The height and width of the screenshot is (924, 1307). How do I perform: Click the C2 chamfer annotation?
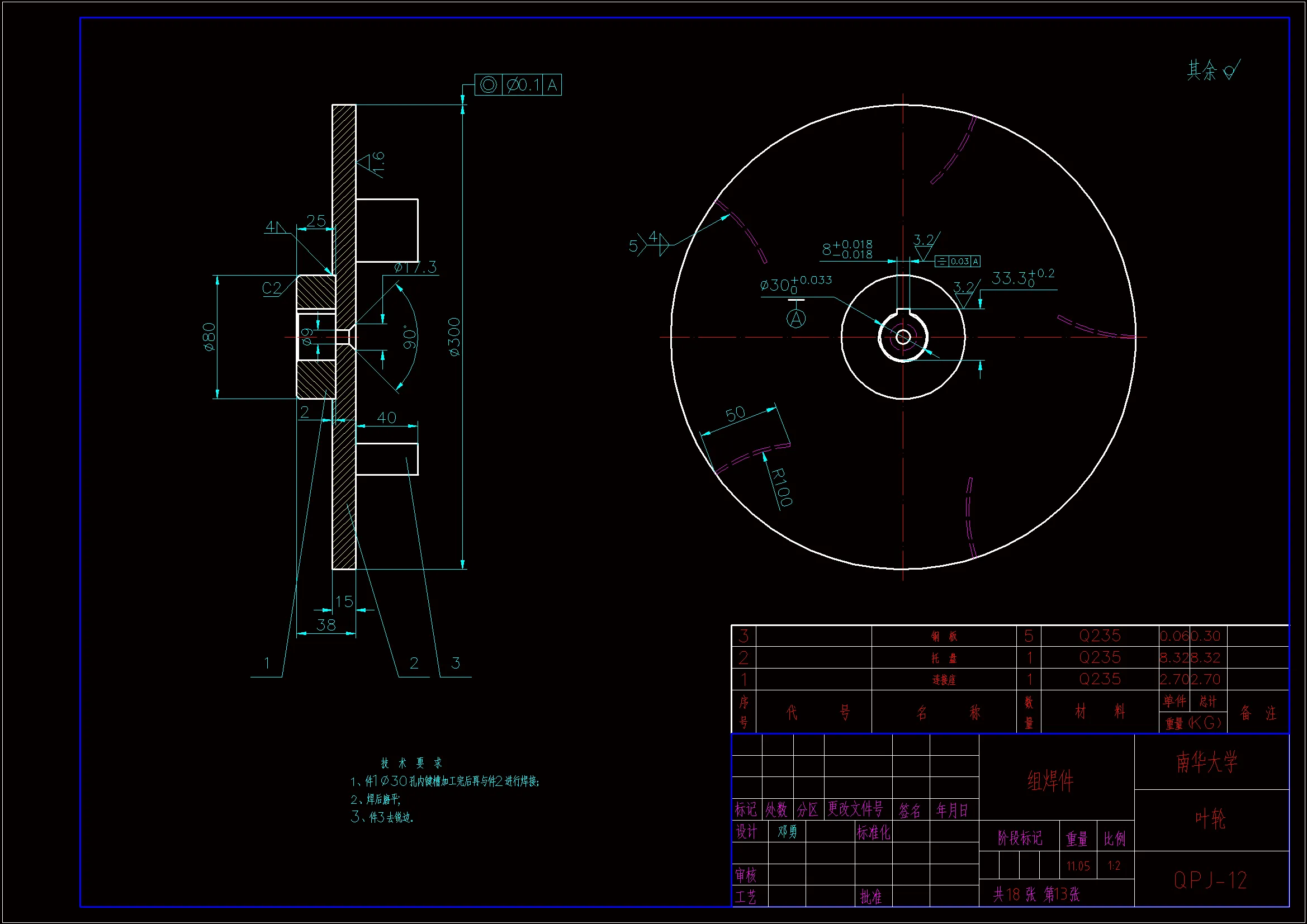pyautogui.click(x=272, y=288)
